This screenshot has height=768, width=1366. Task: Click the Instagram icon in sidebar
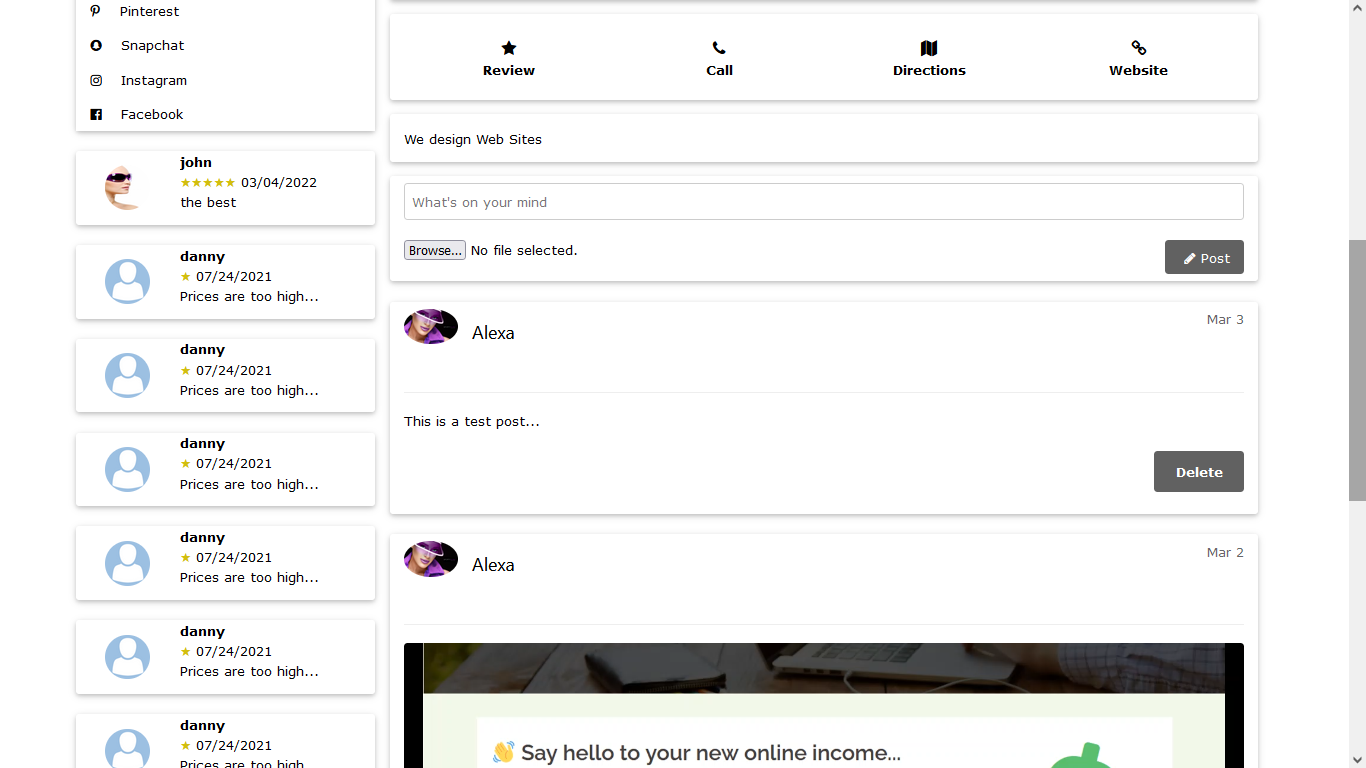coord(96,80)
